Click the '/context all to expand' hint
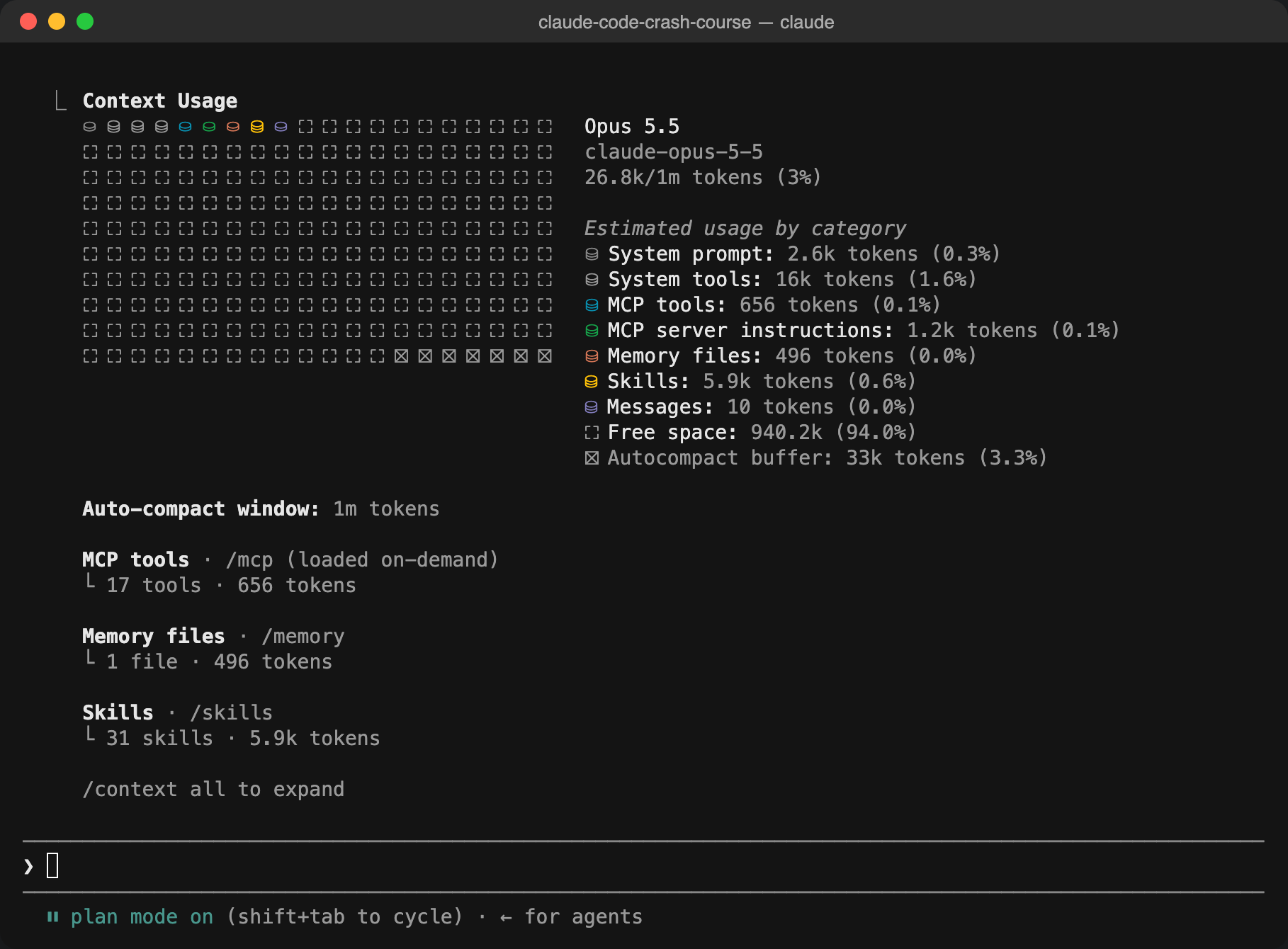 tap(213, 790)
